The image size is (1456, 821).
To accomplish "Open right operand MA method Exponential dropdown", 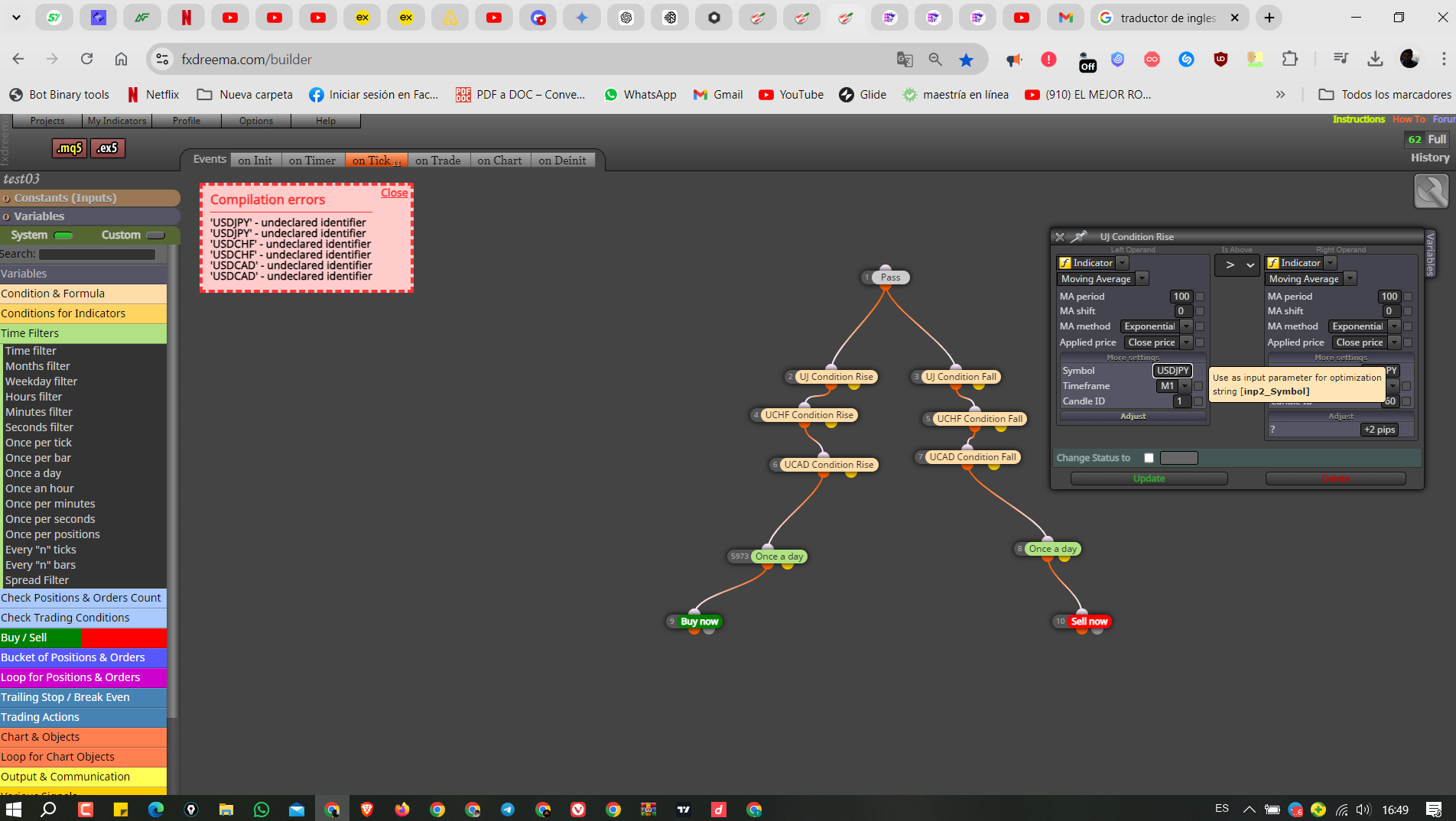I will tap(1394, 326).
